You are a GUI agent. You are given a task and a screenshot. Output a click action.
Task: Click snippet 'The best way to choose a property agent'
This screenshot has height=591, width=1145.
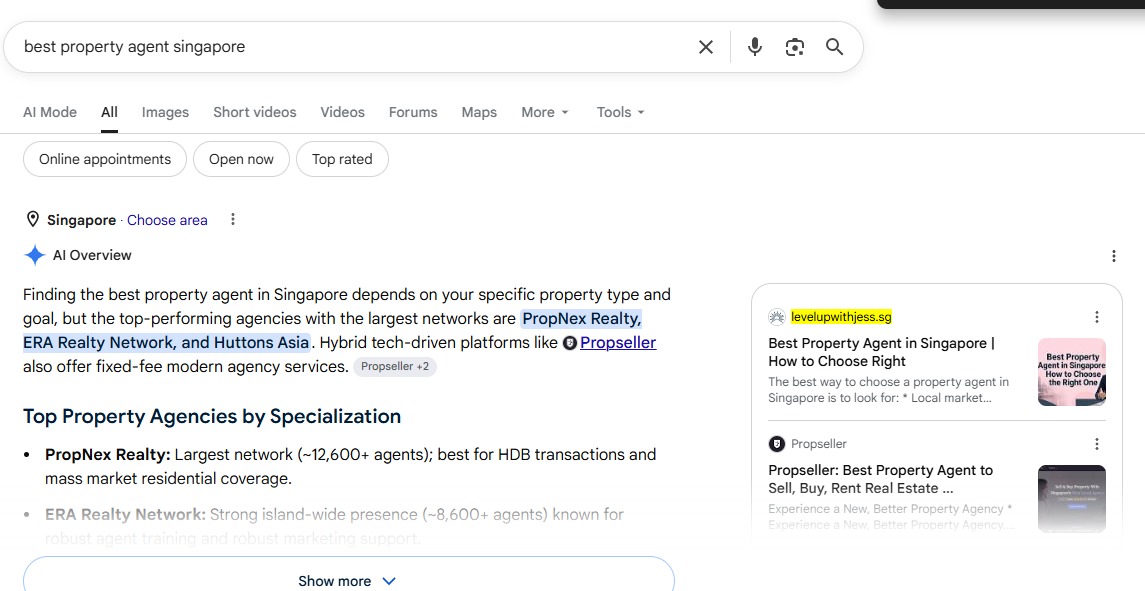888,390
